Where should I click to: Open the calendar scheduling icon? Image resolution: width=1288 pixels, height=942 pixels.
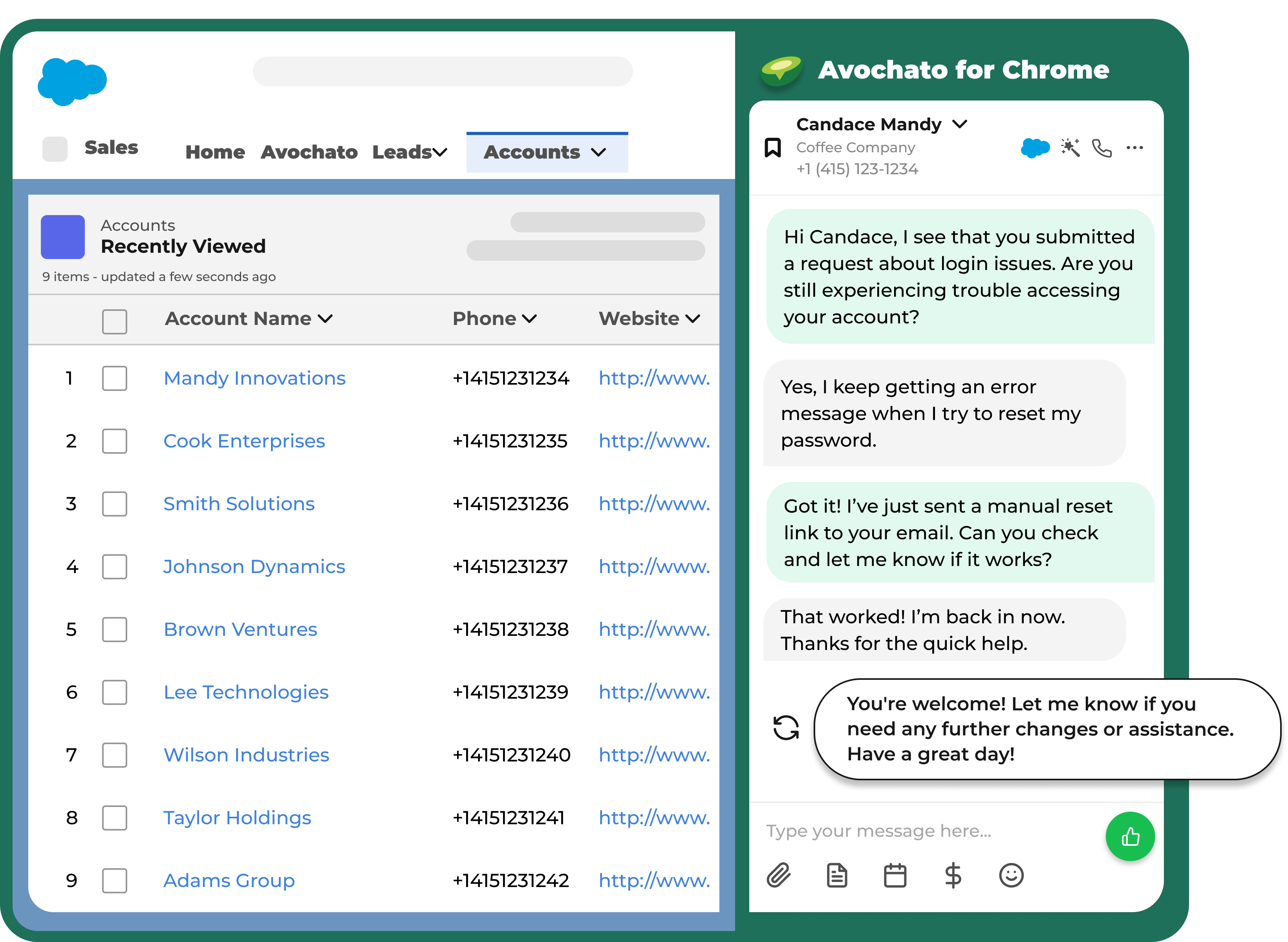[x=895, y=875]
